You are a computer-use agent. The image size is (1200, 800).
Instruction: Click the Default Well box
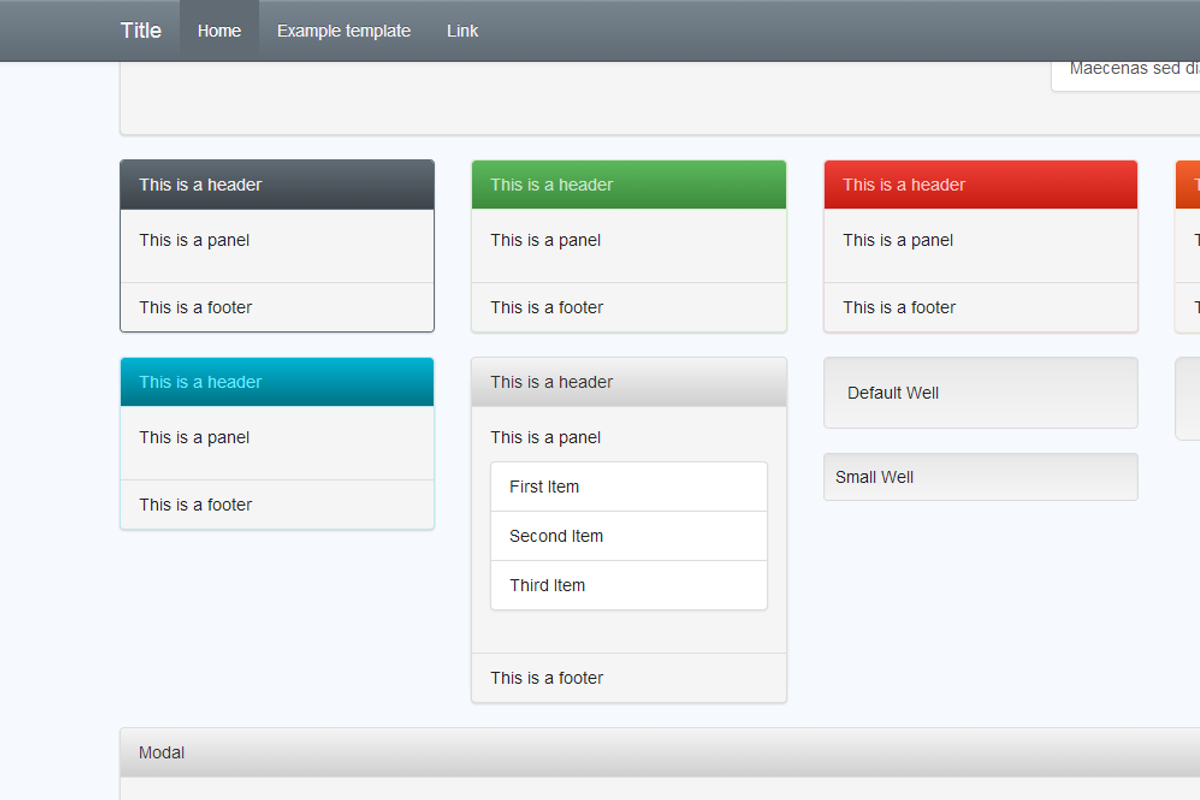pos(980,392)
